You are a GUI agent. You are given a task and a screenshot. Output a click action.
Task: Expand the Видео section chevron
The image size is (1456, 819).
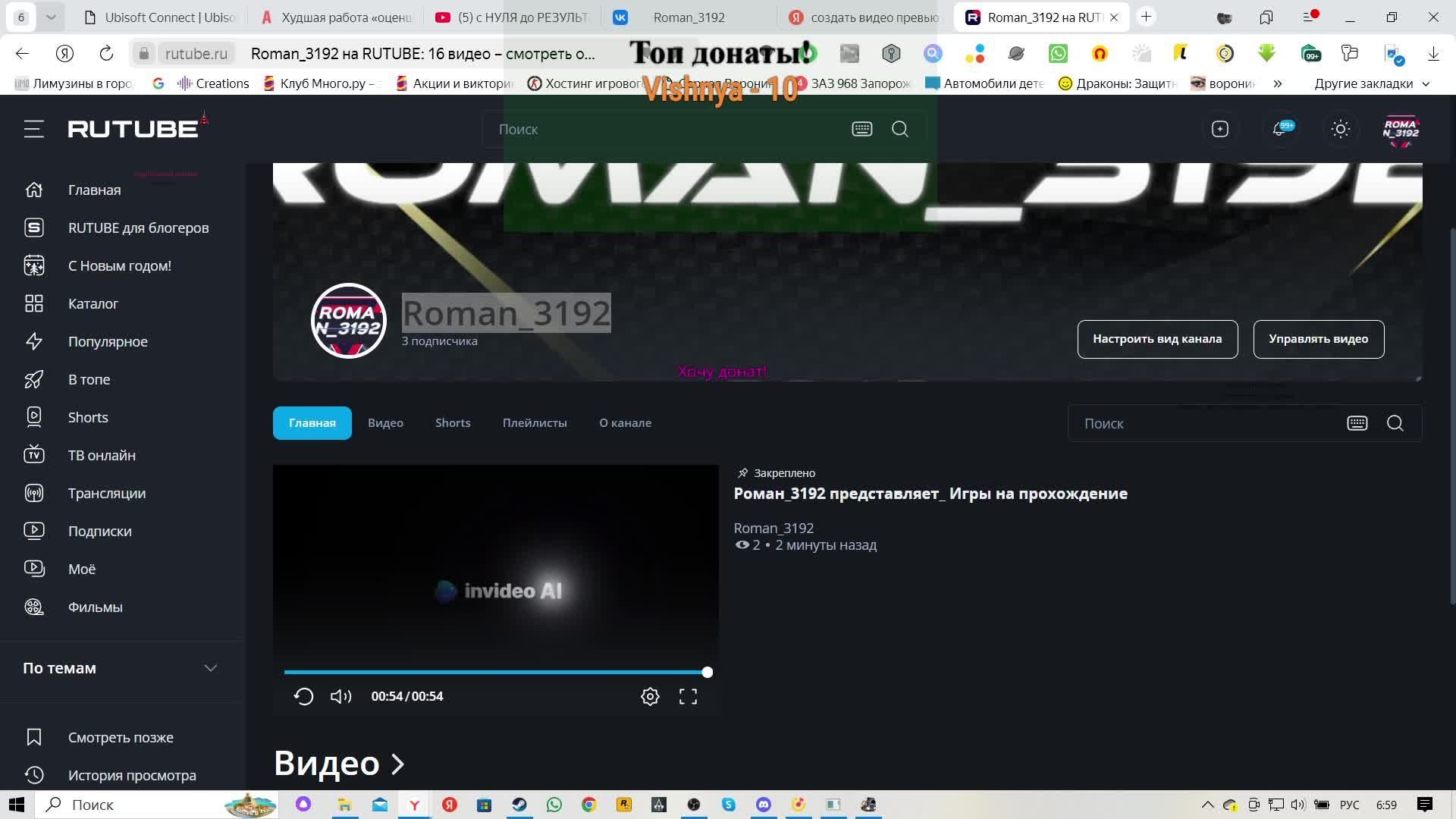[x=397, y=764]
